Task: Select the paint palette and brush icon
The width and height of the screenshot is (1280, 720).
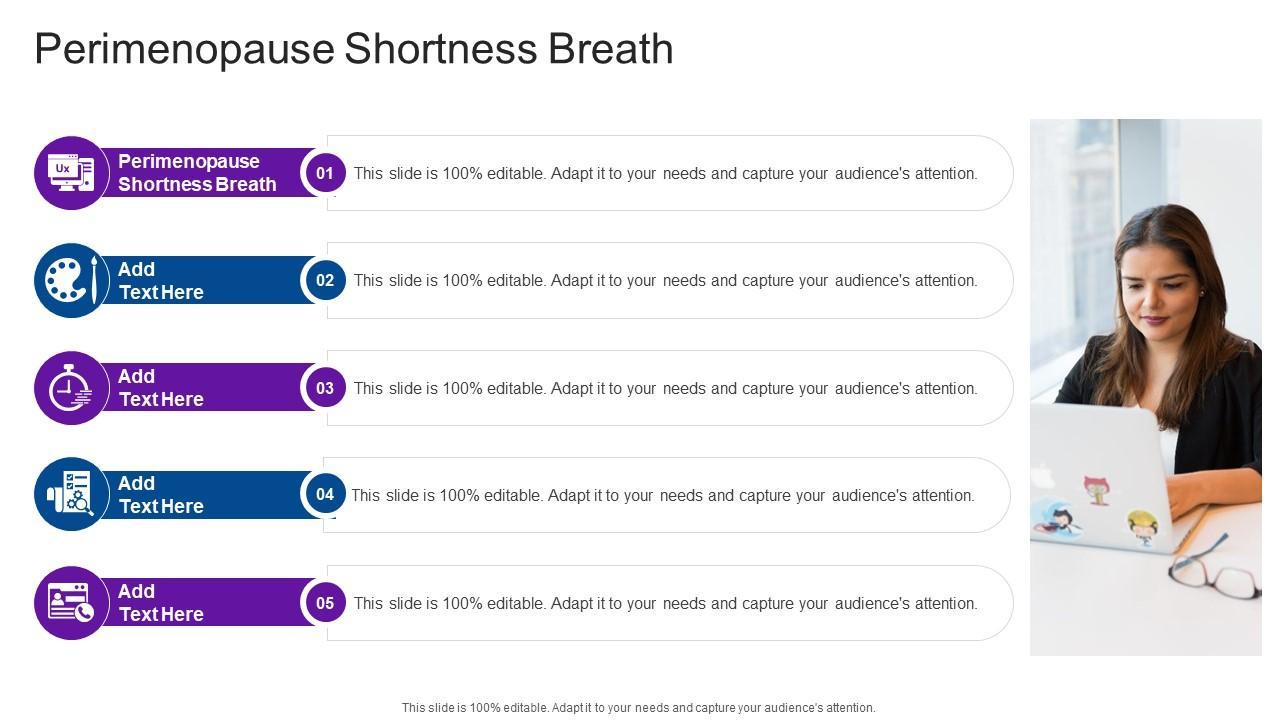Action: 71,280
